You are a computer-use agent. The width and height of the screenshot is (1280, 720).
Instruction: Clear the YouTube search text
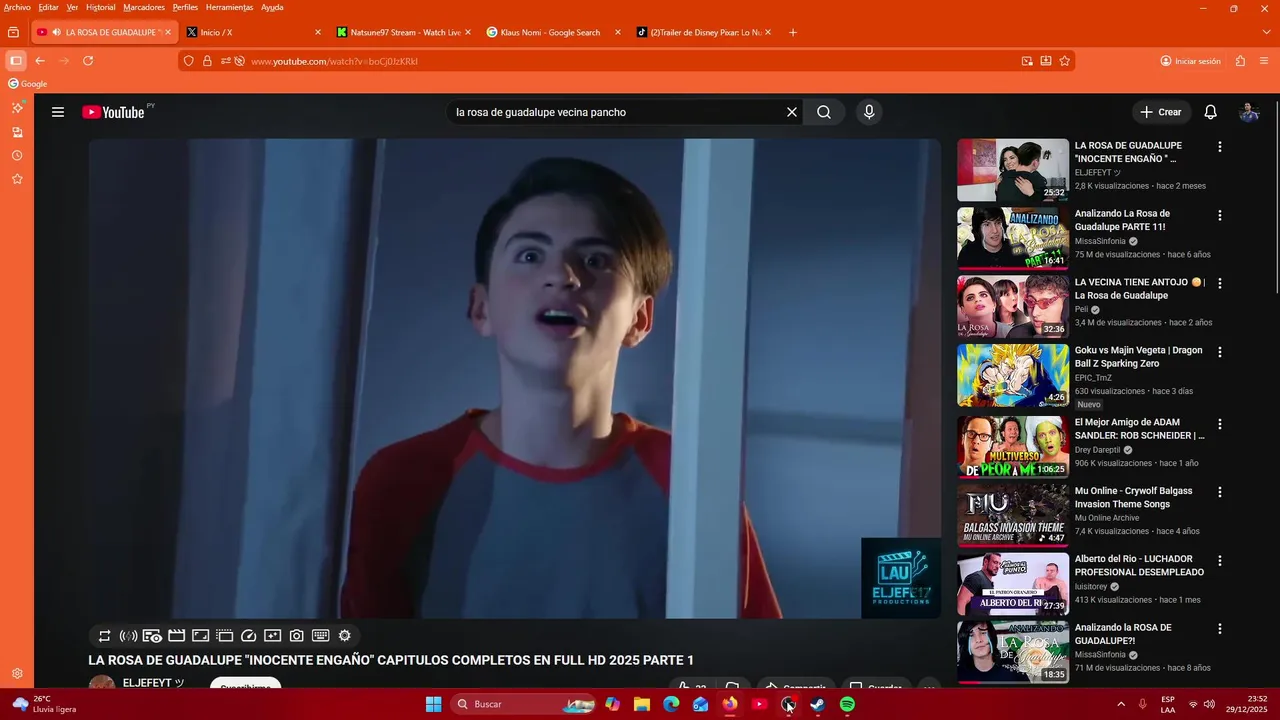791,112
